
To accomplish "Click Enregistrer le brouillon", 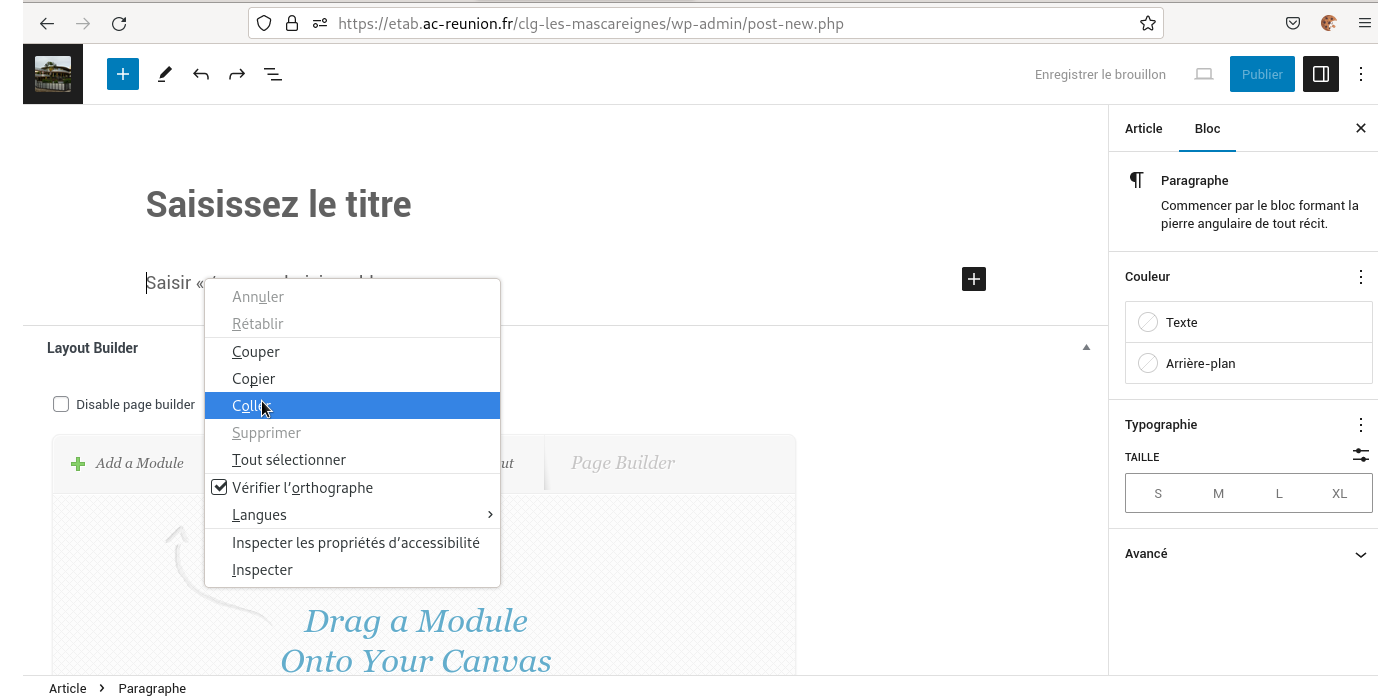I will 1100,74.
